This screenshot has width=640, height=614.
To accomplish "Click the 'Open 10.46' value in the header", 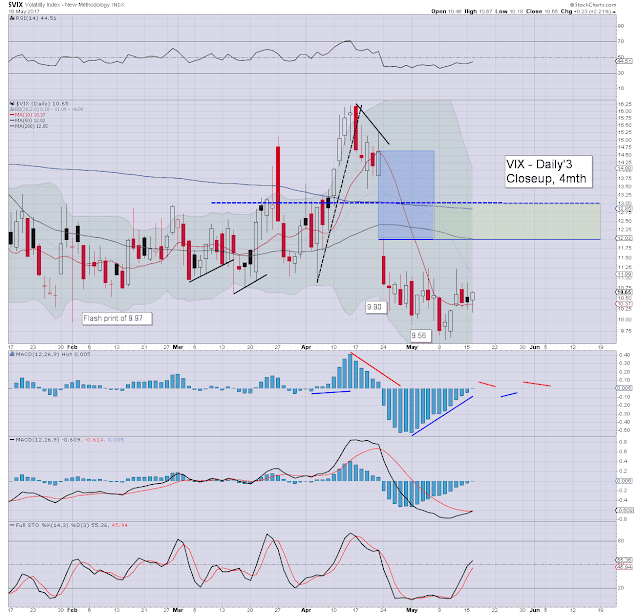I will [446, 11].
